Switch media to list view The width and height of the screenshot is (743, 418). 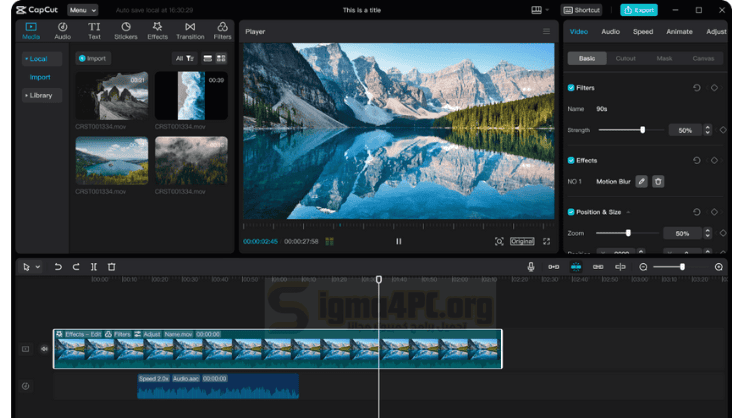point(208,58)
